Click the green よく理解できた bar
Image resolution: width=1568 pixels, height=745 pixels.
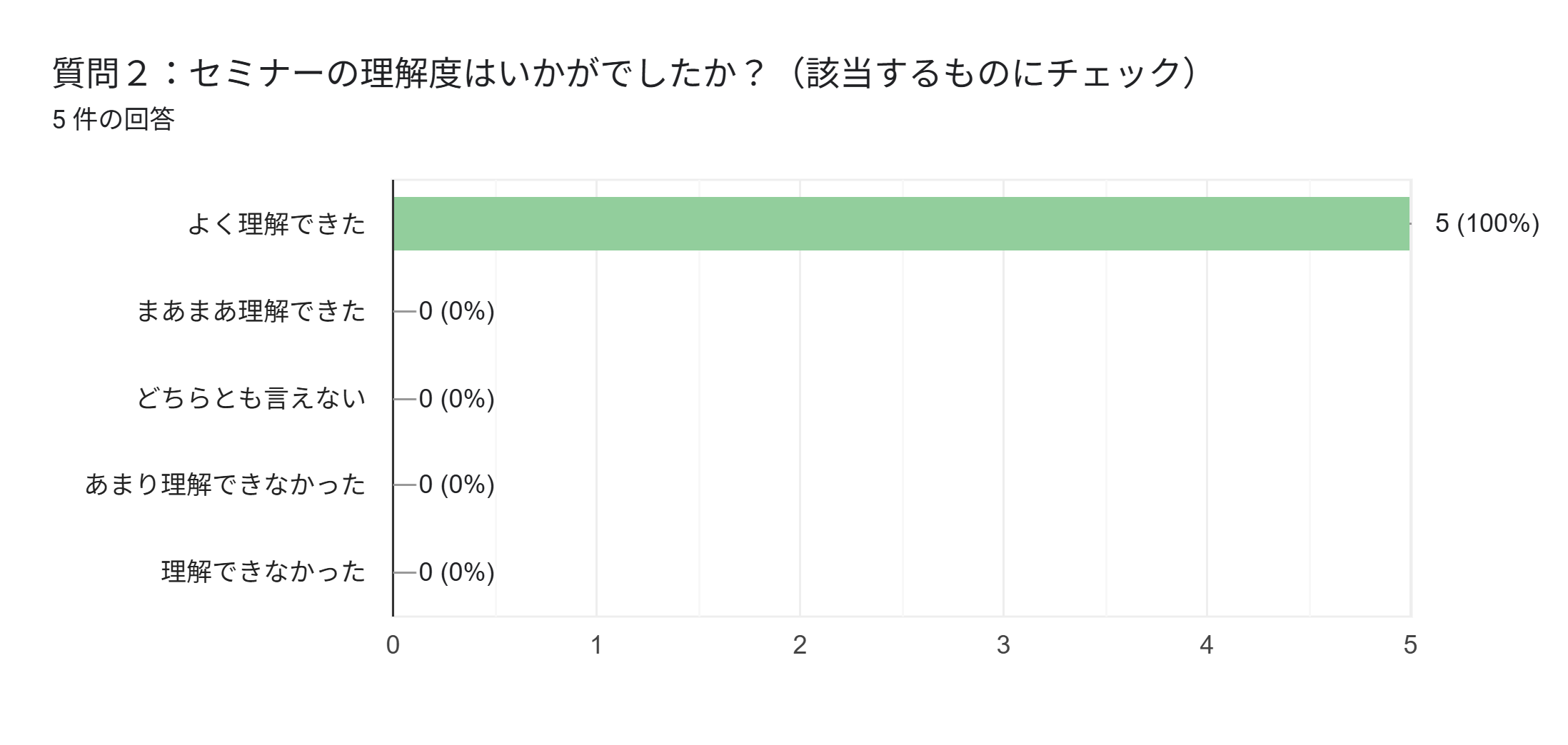pos(901,223)
